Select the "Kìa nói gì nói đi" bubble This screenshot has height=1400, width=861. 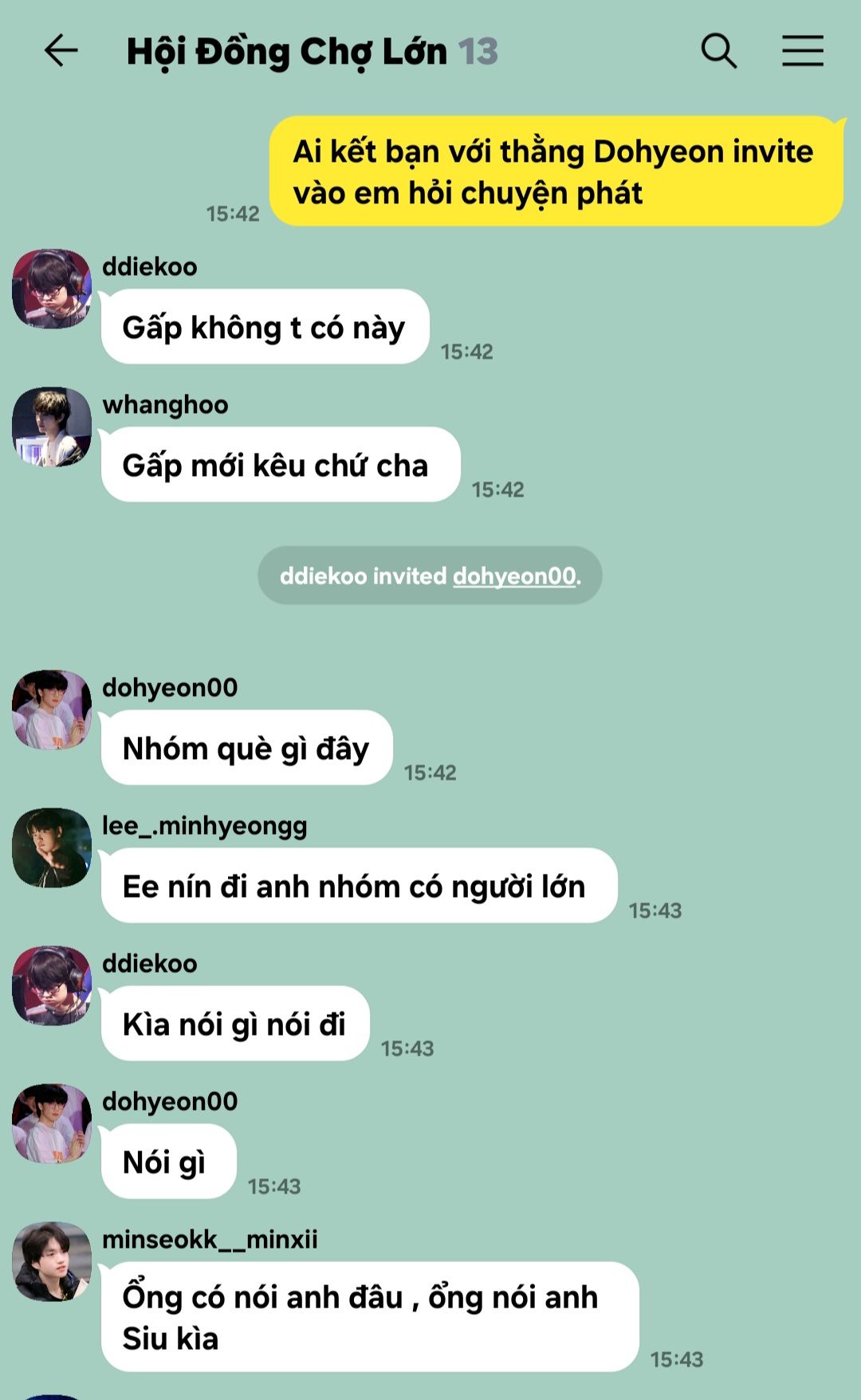(x=235, y=1024)
